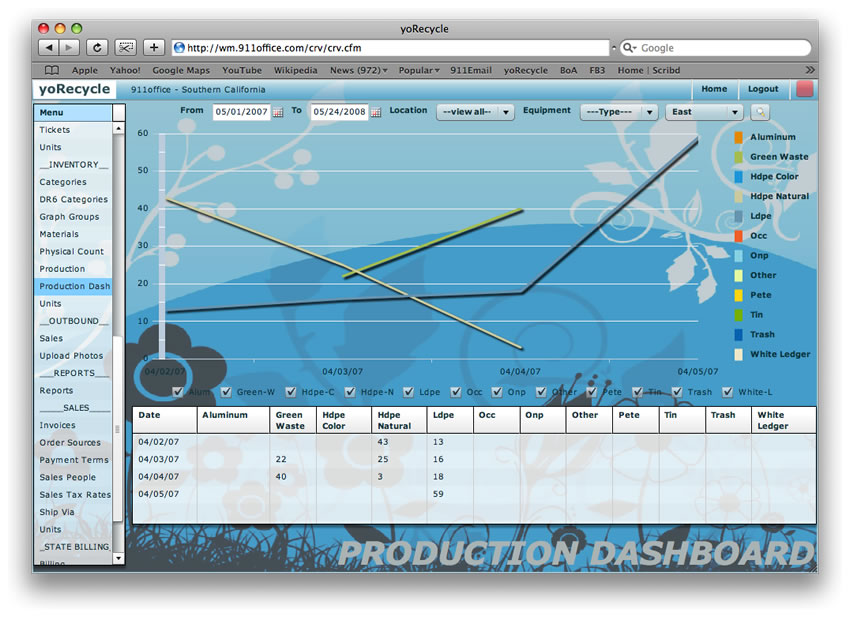Click the Google search field
This screenshot has width=850, height=617.
click(x=716, y=48)
